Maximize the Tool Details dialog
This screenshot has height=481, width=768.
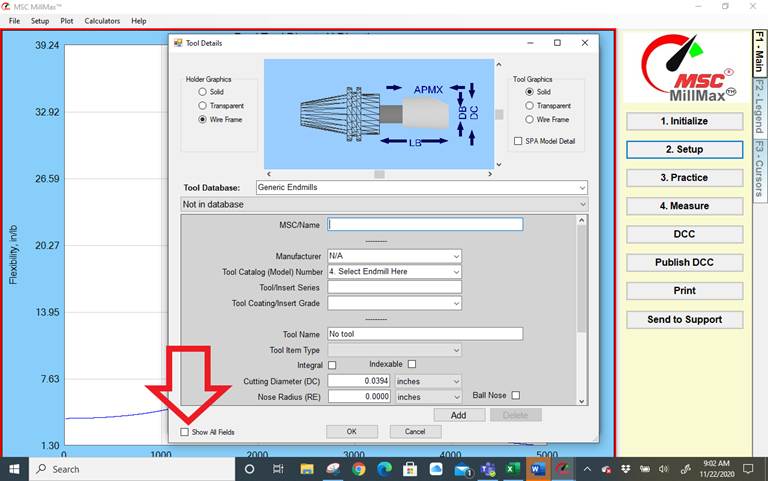pyautogui.click(x=557, y=43)
